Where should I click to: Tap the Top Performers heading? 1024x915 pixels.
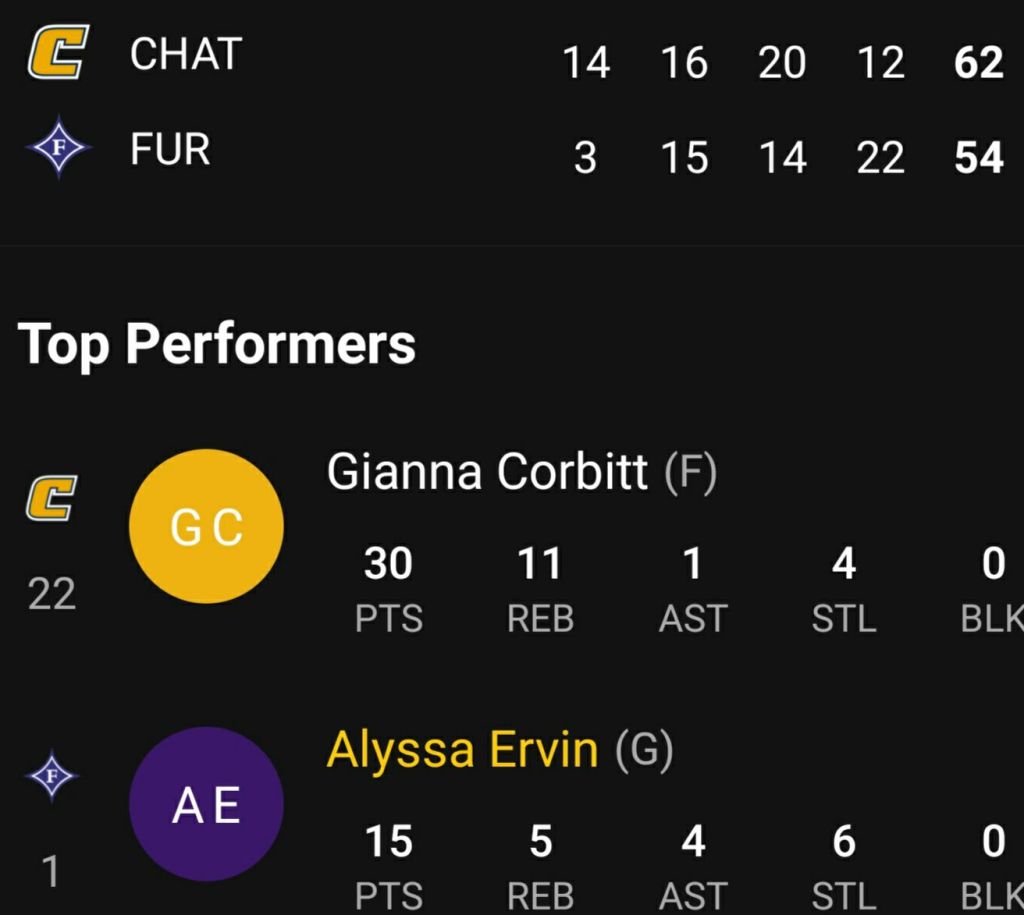(216, 344)
